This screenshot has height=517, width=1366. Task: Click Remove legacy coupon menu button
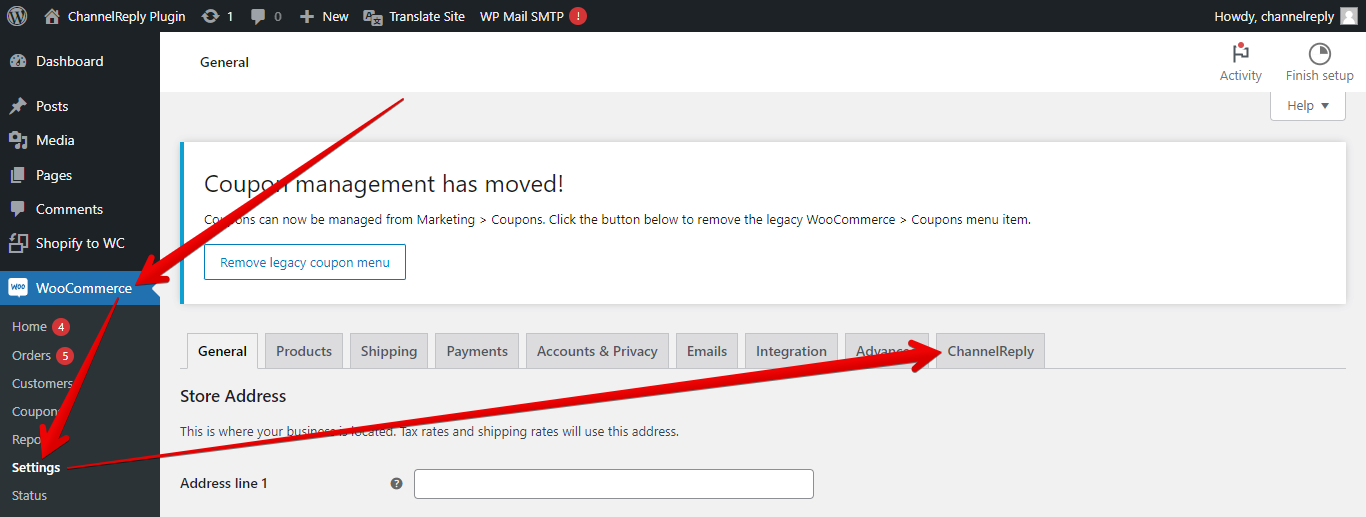tap(305, 262)
